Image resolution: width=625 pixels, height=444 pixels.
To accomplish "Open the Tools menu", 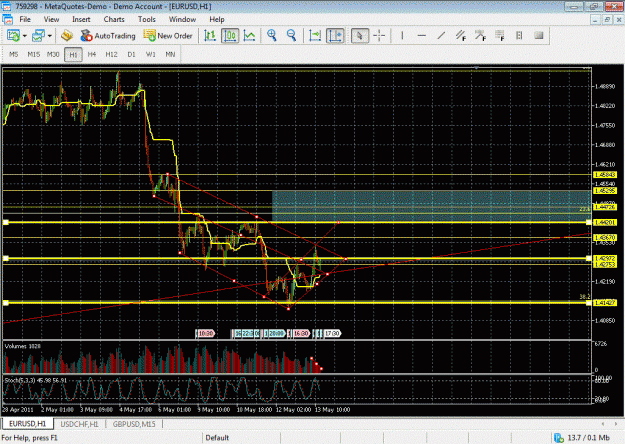I will pos(147,19).
